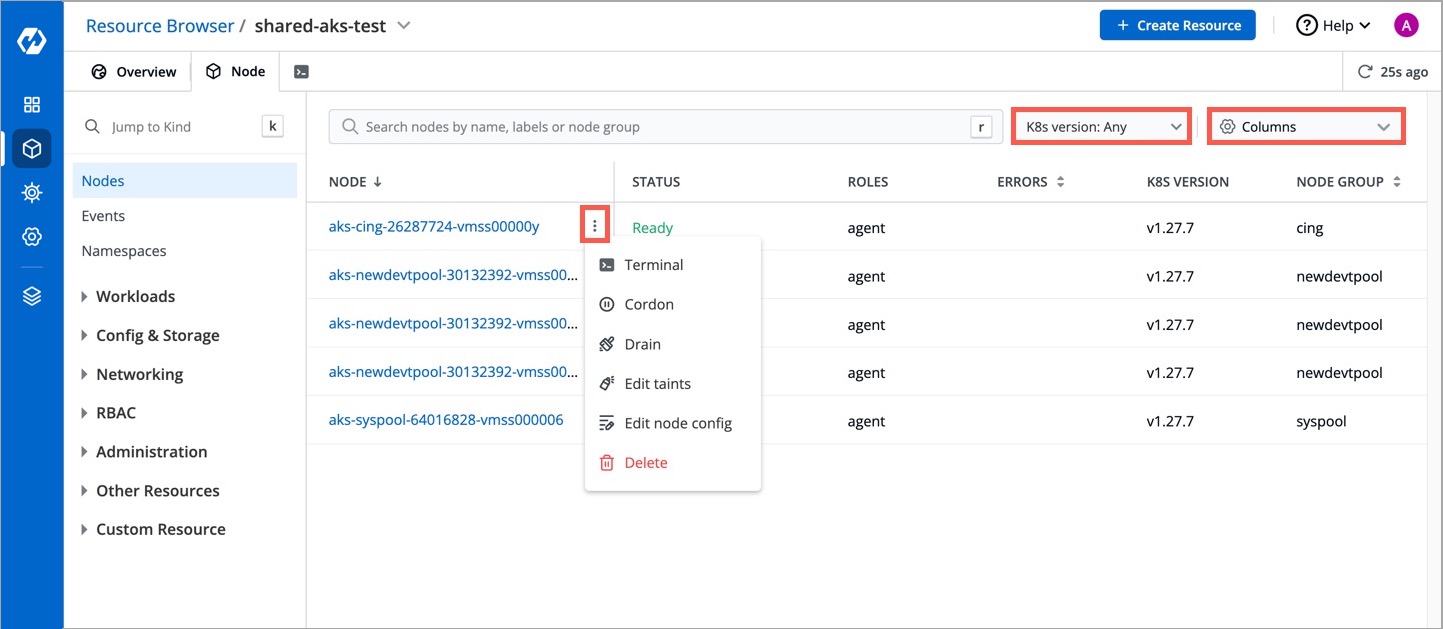Select the cube-shaped Node browser icon in sidebar

click(x=31, y=147)
